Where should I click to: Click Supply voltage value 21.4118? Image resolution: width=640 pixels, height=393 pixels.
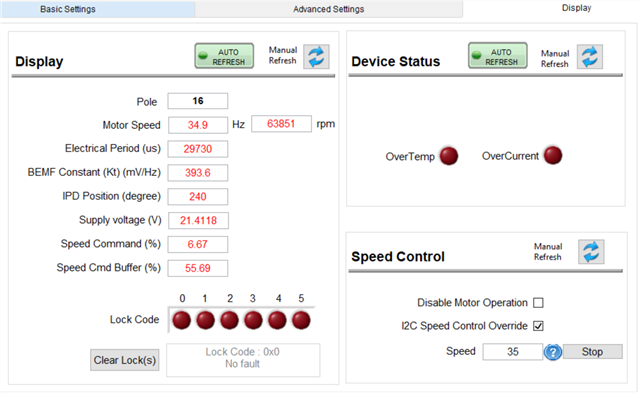[x=198, y=220]
